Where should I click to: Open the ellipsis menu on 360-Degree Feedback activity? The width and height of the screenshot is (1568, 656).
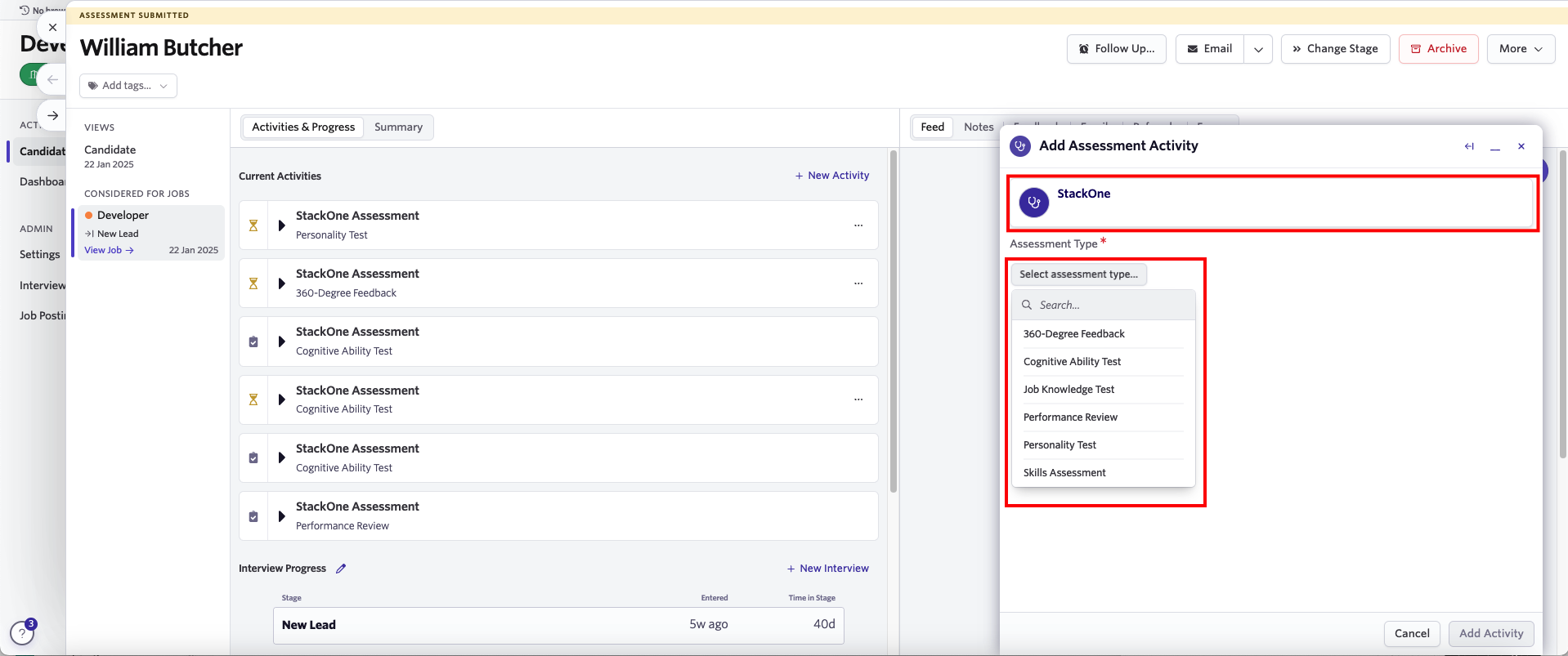[x=858, y=283]
